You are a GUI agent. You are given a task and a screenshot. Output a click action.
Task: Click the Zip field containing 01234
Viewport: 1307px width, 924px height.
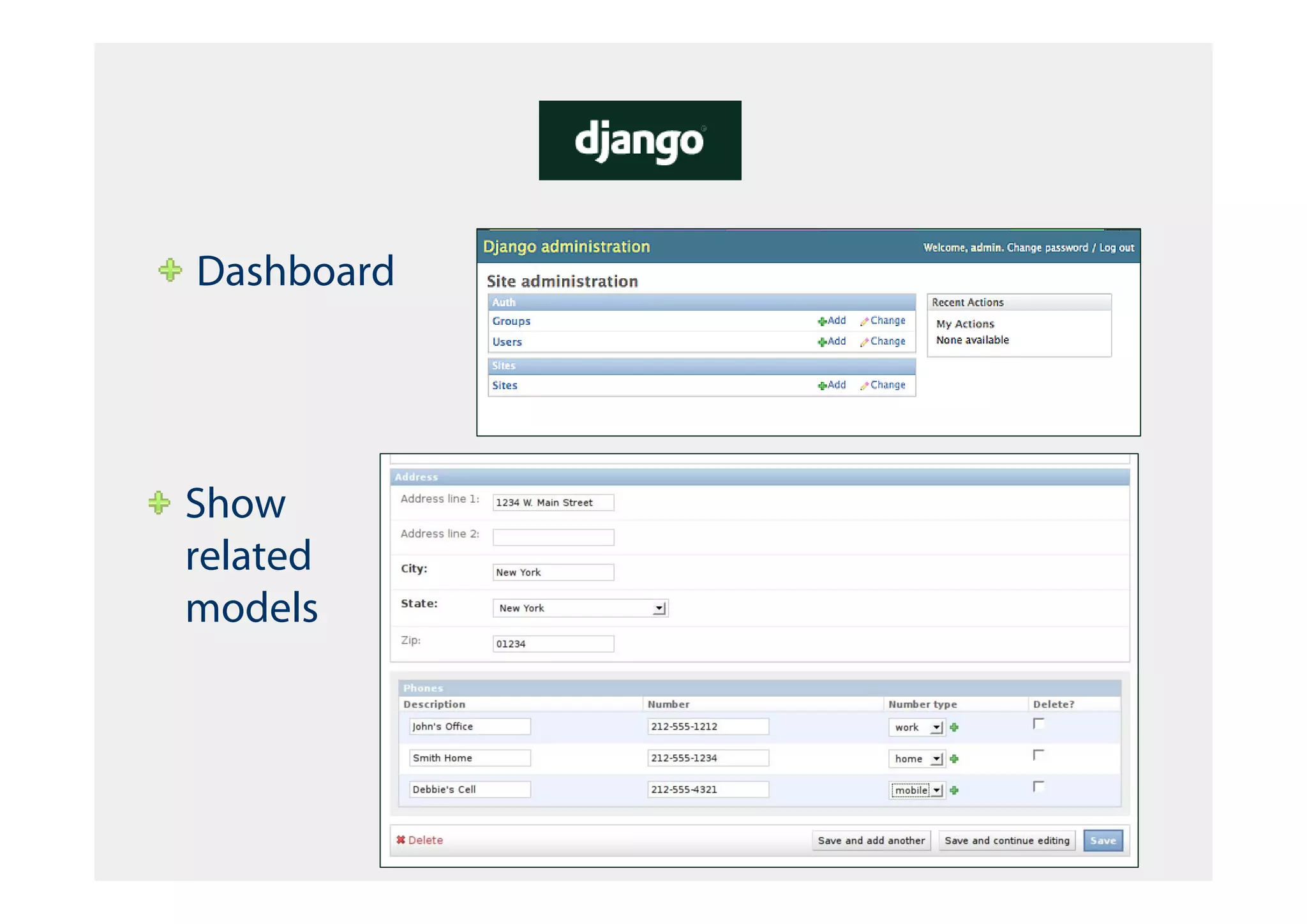point(553,644)
